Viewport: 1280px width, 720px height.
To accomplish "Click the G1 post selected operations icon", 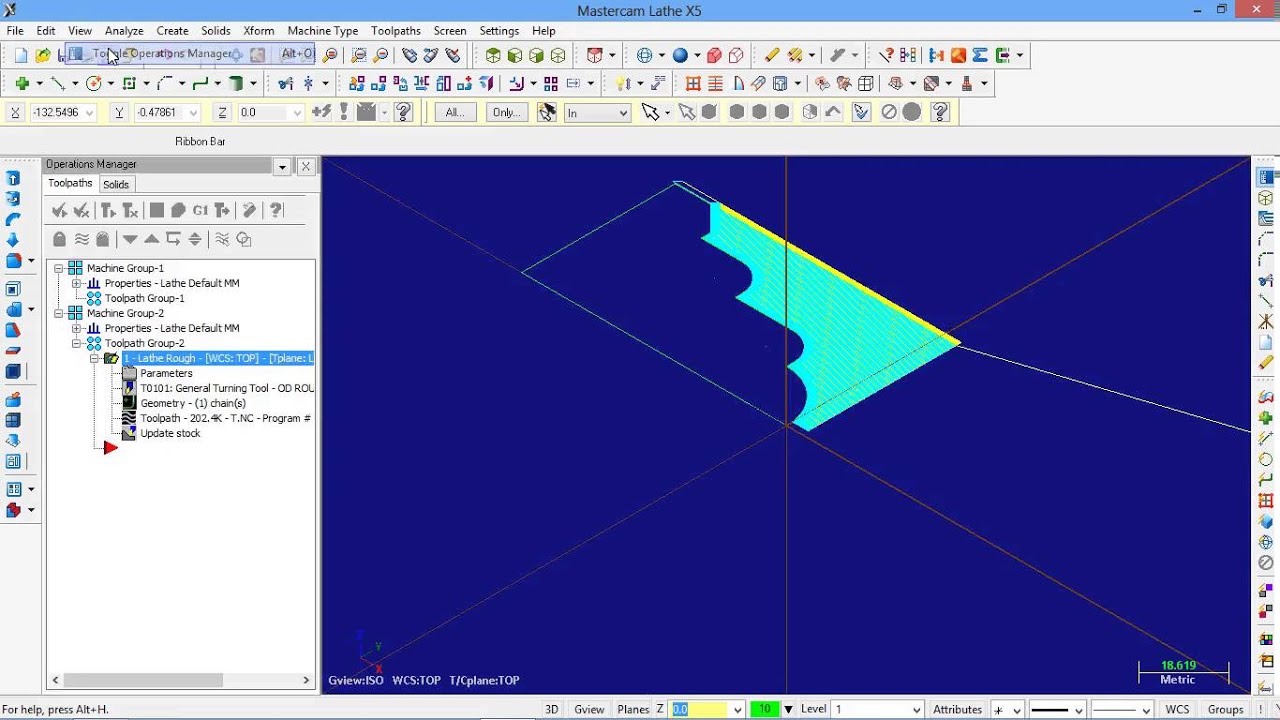I will point(200,210).
